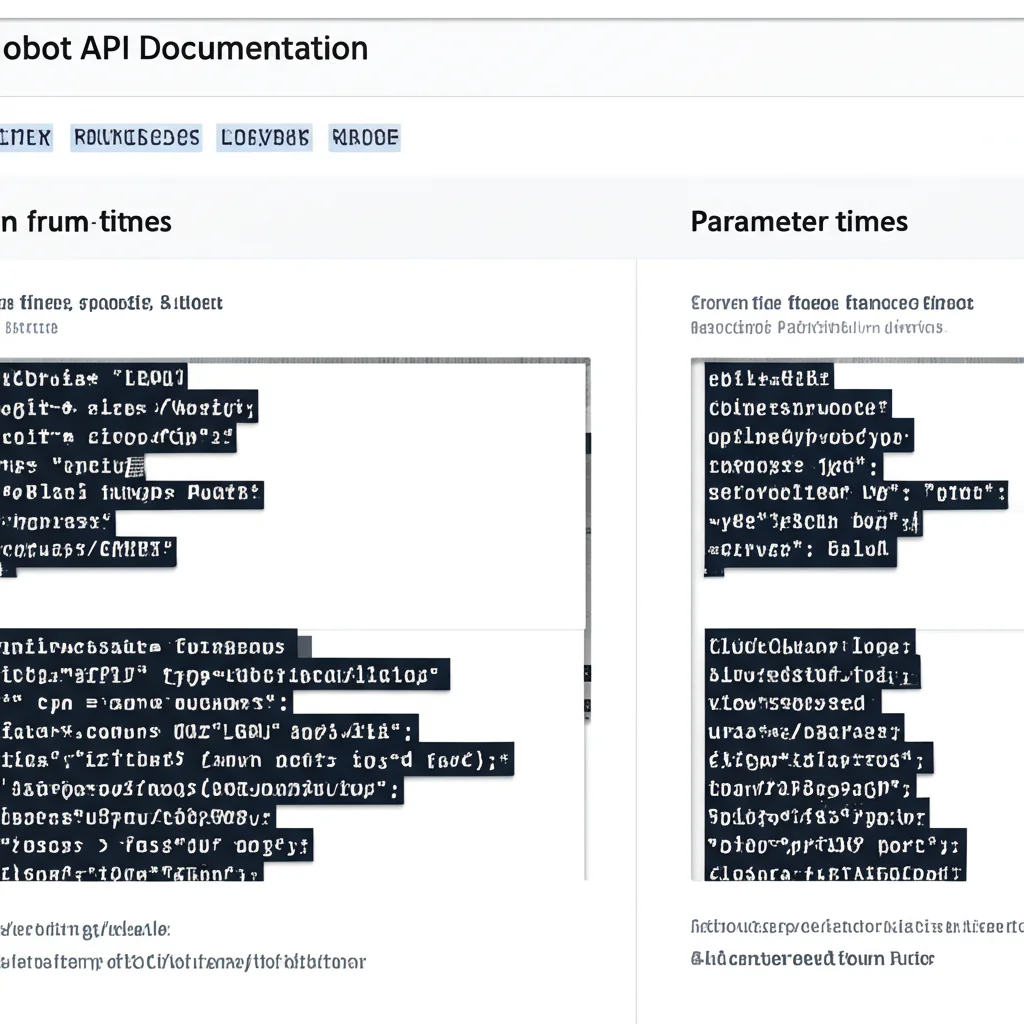Click the API Documentation header logo area
Viewport: 1024px width, 1024px height.
183,48
